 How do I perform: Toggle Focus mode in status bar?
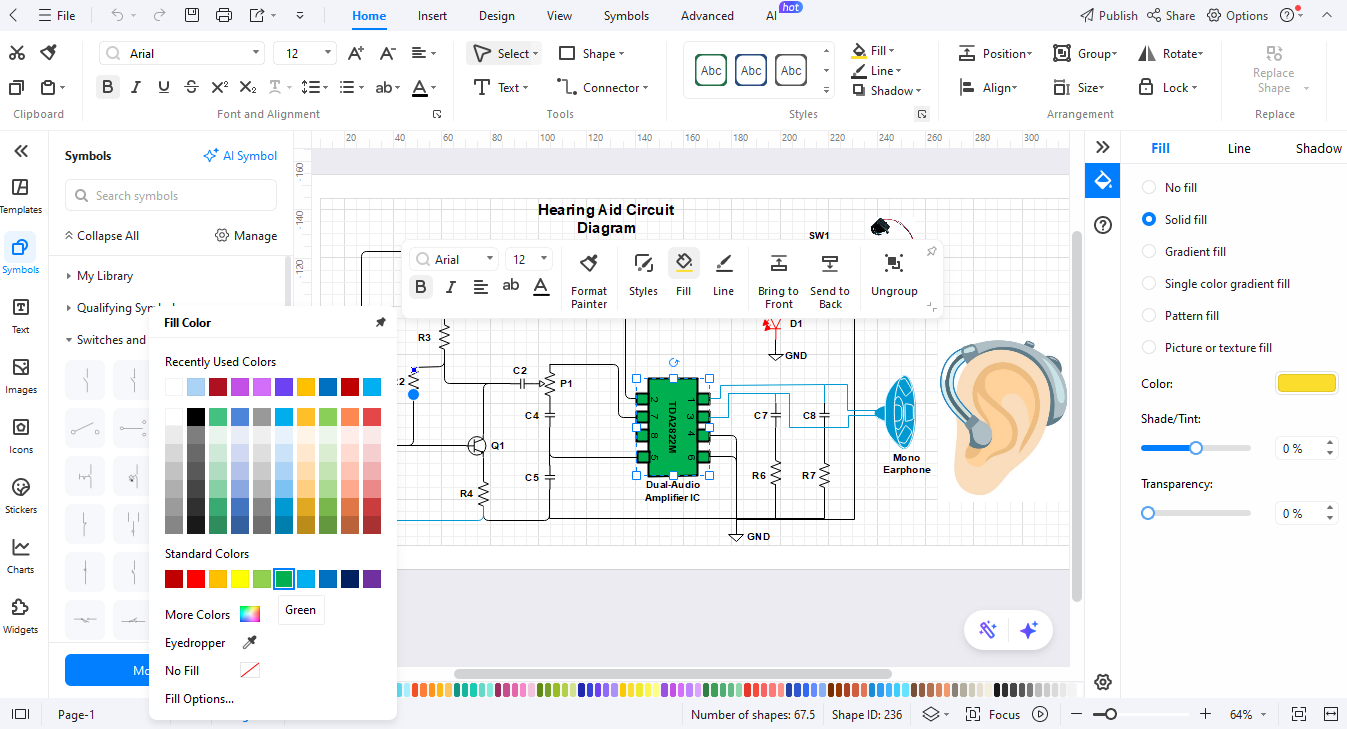tap(994, 714)
